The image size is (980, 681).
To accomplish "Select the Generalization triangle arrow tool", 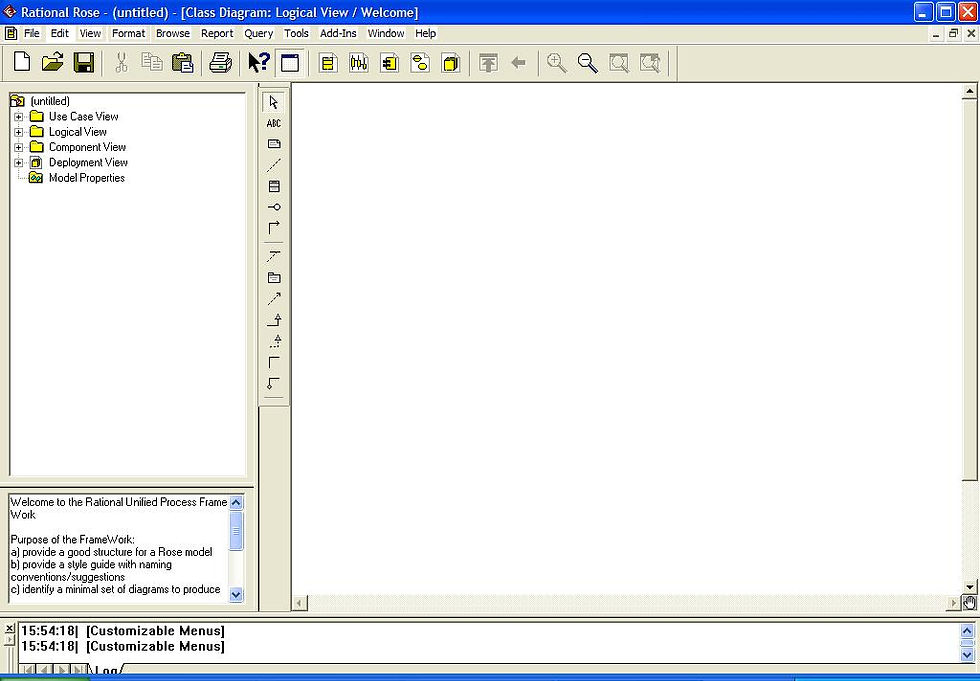I will click(x=274, y=320).
